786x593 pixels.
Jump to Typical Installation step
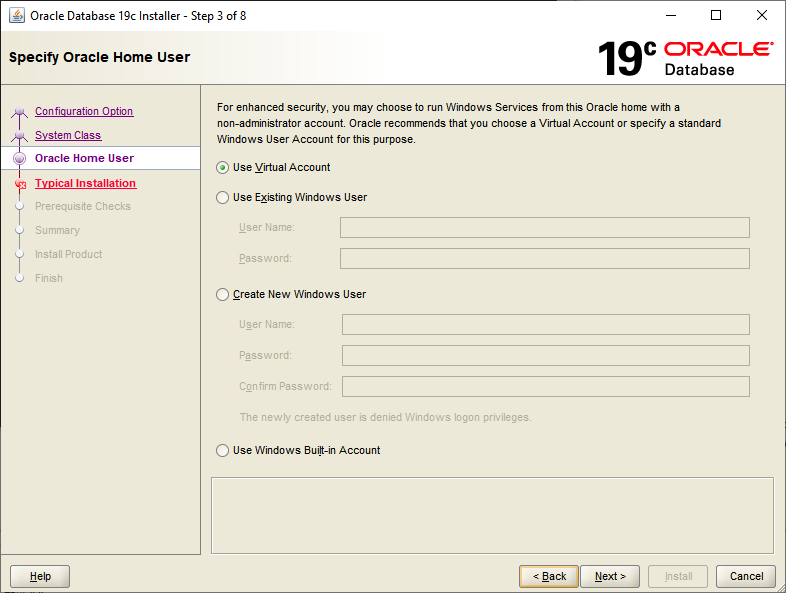85,183
